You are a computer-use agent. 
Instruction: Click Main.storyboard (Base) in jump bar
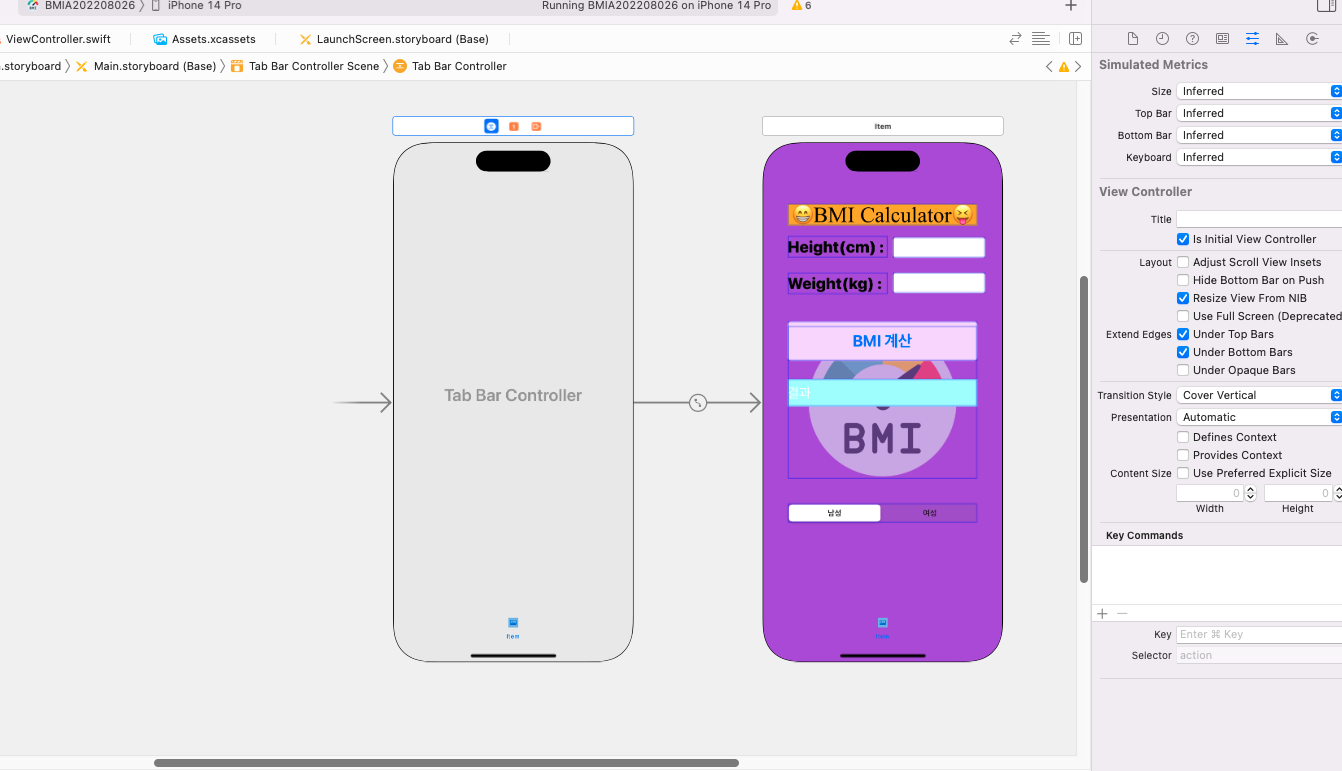coord(146,66)
